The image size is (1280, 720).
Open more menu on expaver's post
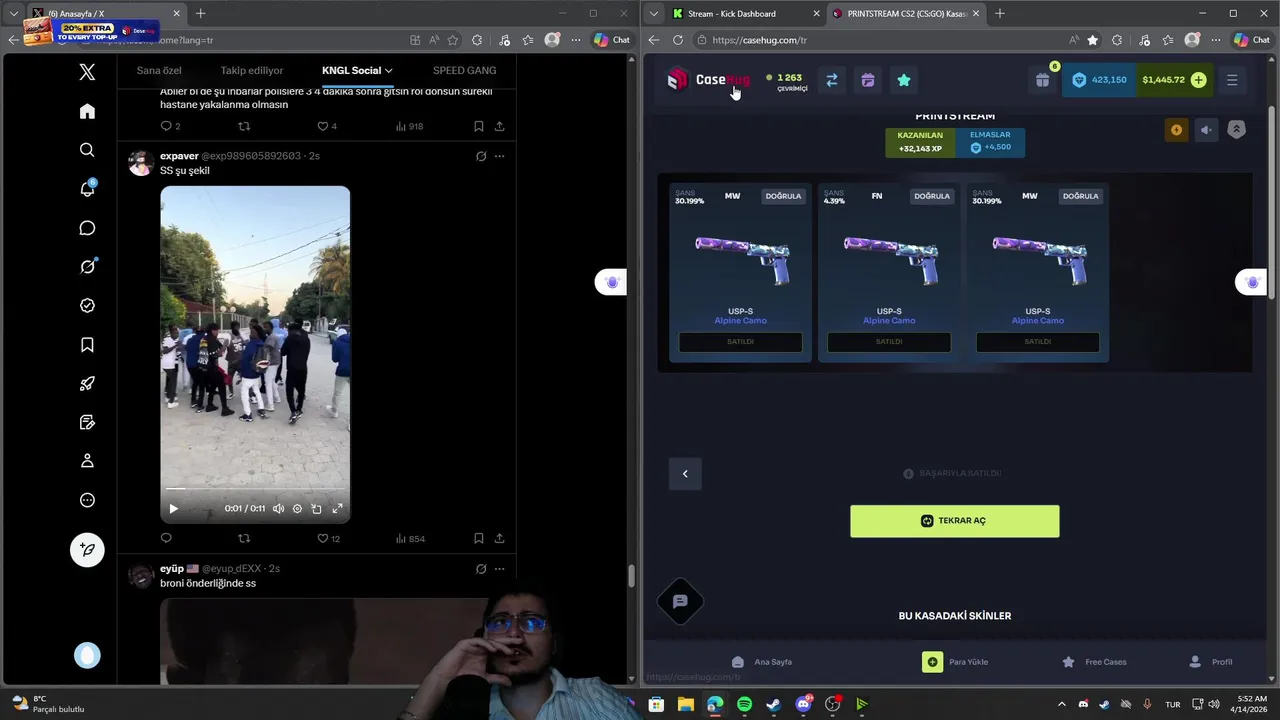tap(499, 156)
